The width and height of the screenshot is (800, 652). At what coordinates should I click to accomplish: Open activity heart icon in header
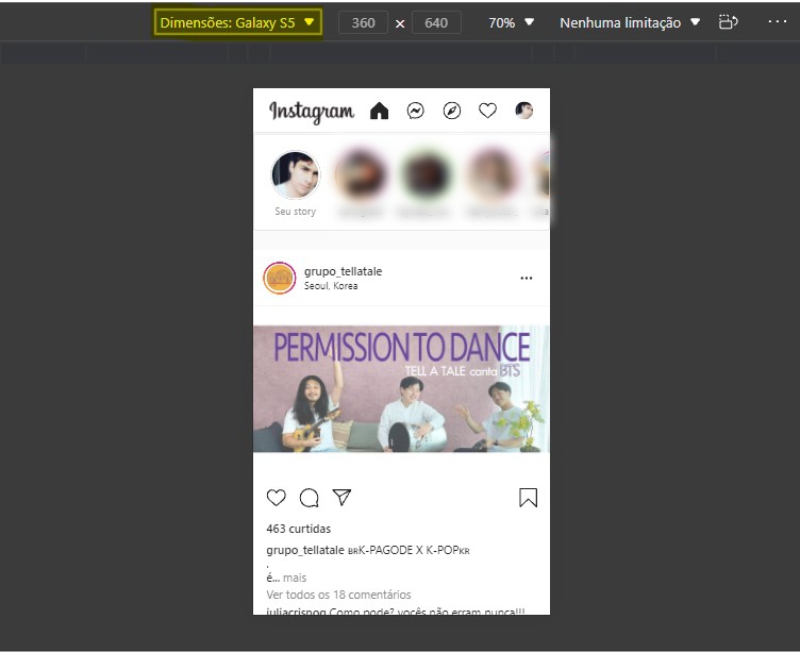(487, 110)
